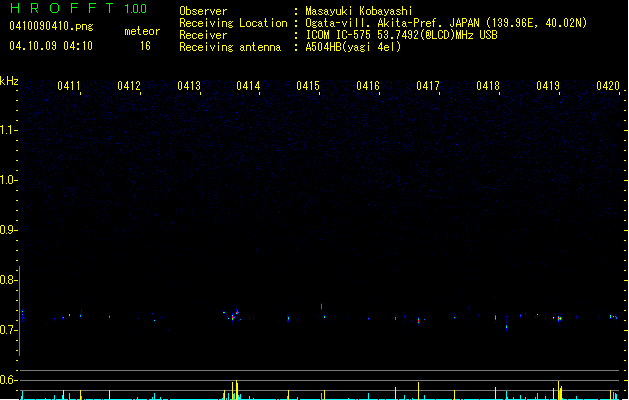This screenshot has width=629, height=400.
Task: Click the meteor echo cluster near 0419
Action: click(559, 319)
